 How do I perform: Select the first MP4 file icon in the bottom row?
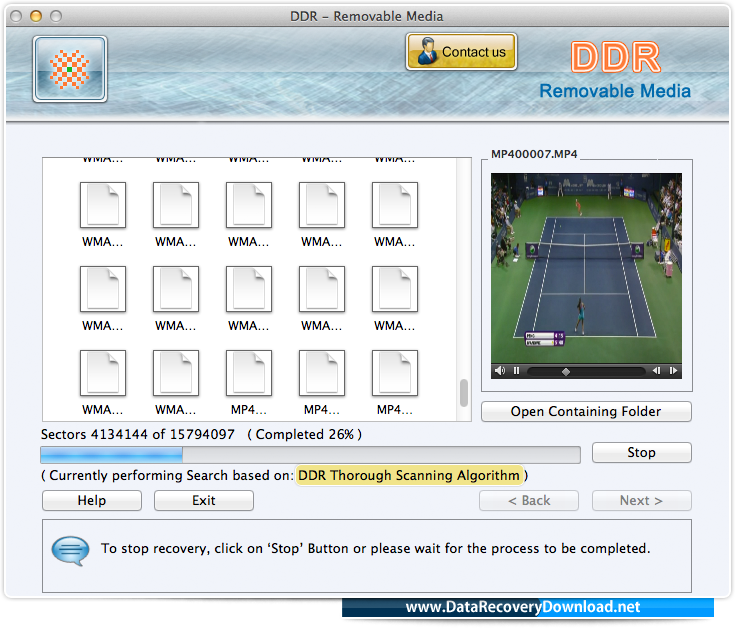click(249, 374)
